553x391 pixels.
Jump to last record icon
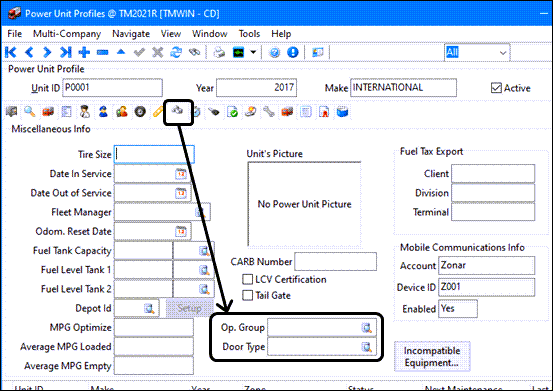point(66,53)
